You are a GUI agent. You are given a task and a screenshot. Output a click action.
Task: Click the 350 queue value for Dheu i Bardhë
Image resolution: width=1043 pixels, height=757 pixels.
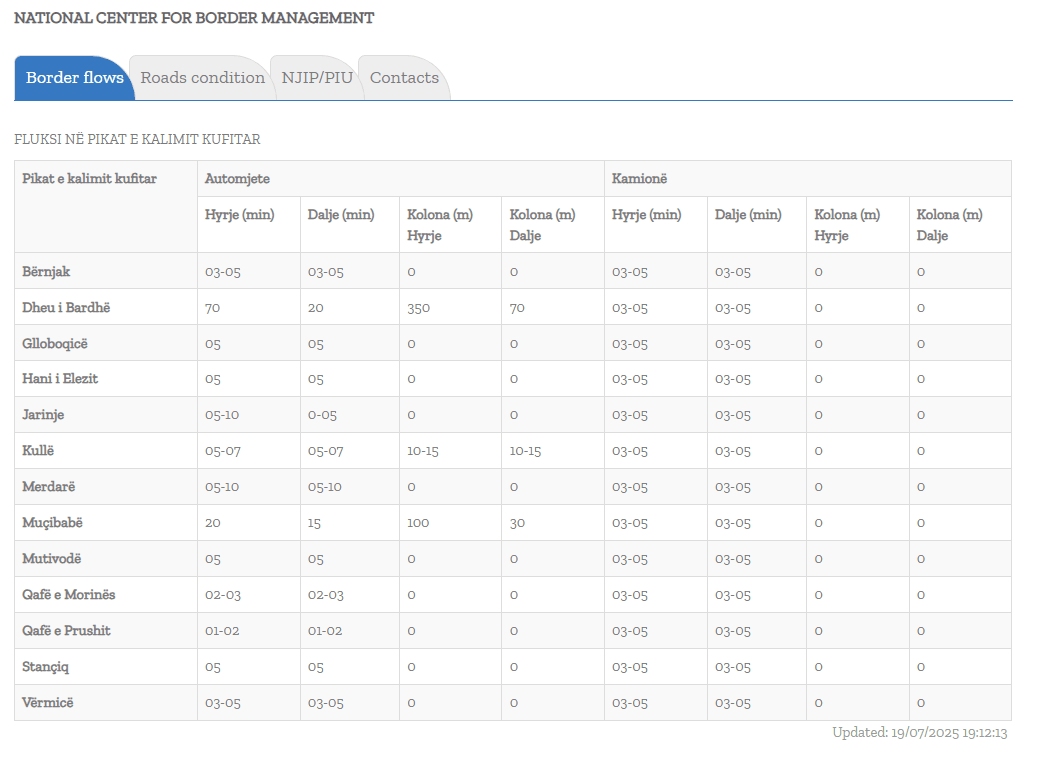tap(418, 308)
